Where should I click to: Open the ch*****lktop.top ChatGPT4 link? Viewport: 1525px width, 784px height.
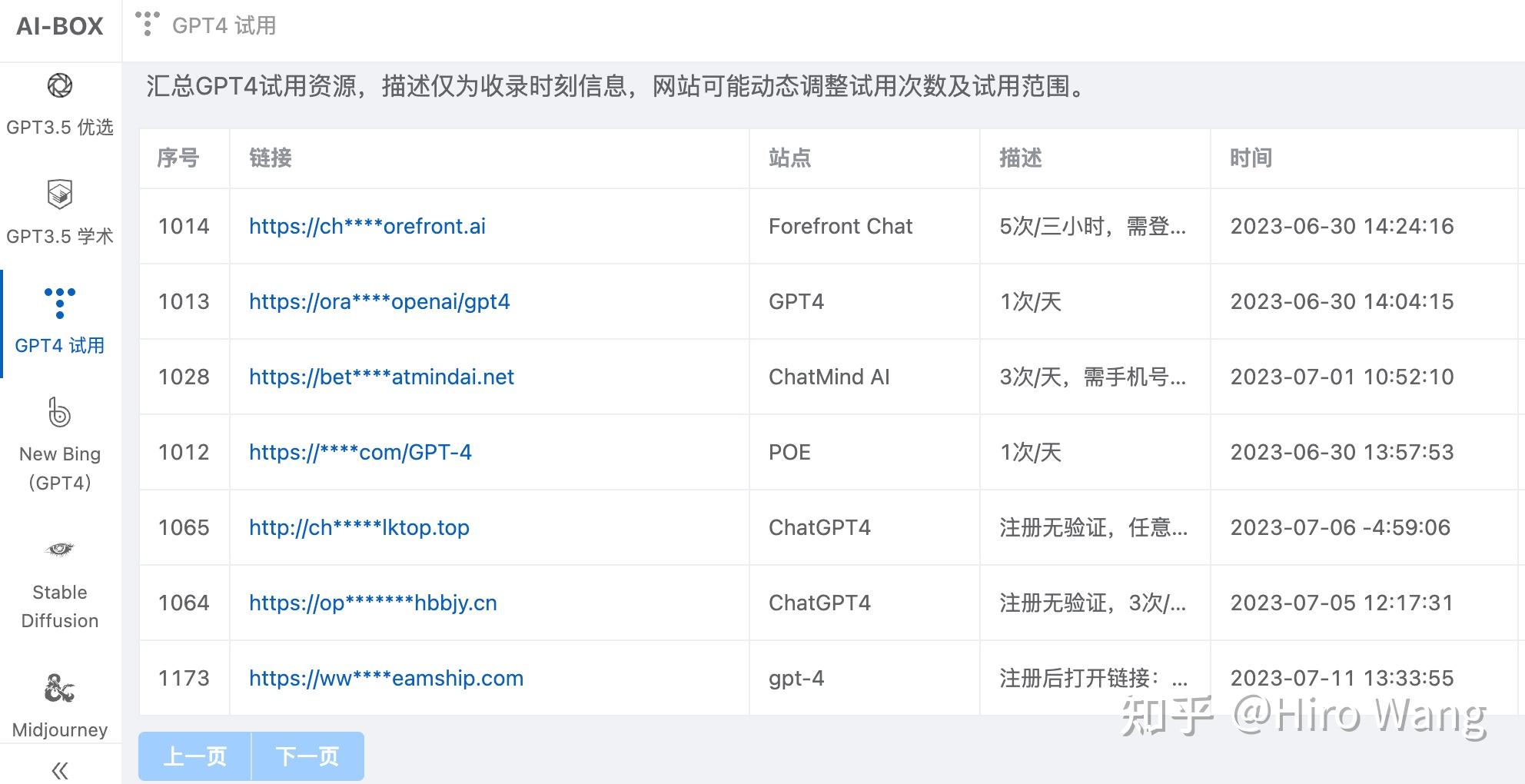click(358, 527)
